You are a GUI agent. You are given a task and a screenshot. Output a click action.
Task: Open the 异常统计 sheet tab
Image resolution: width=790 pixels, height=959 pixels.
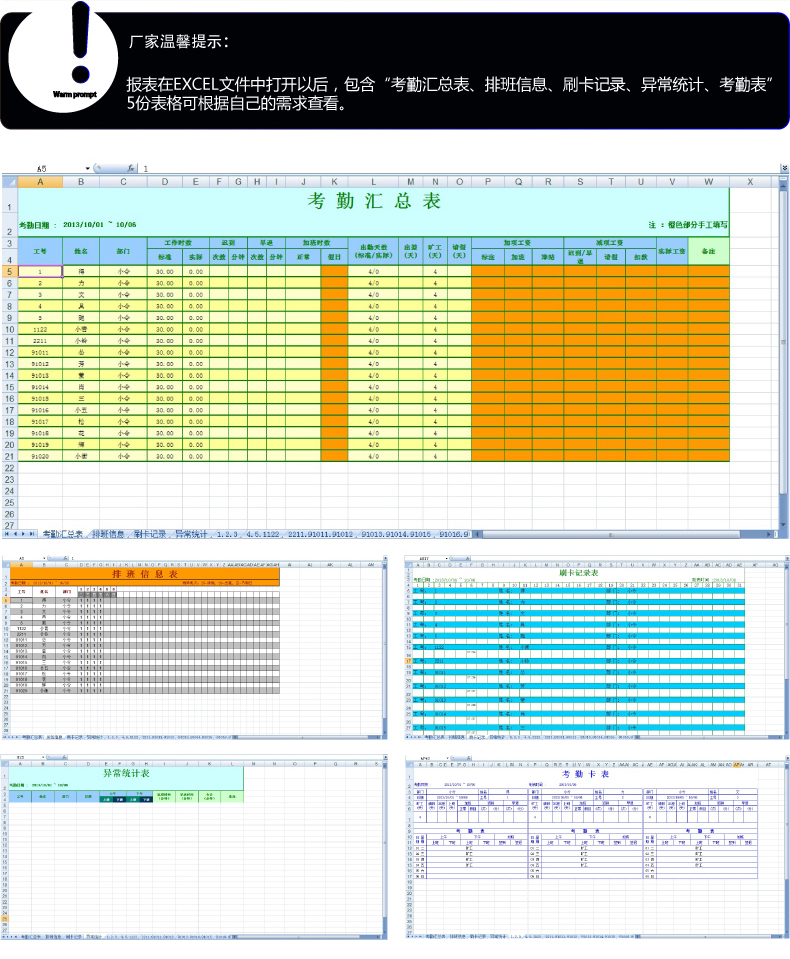[x=191, y=534]
